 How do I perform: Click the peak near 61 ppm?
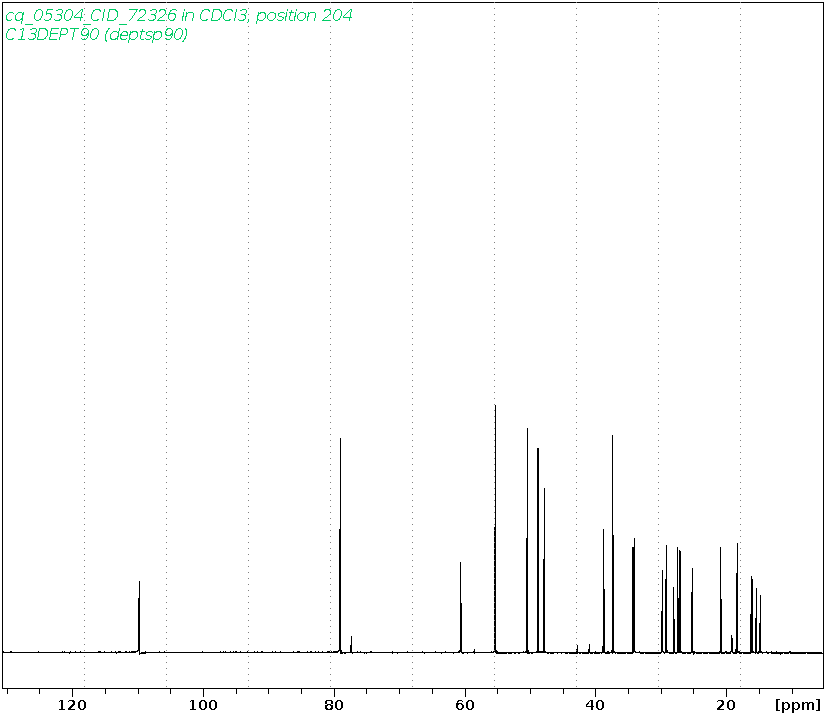(x=461, y=607)
